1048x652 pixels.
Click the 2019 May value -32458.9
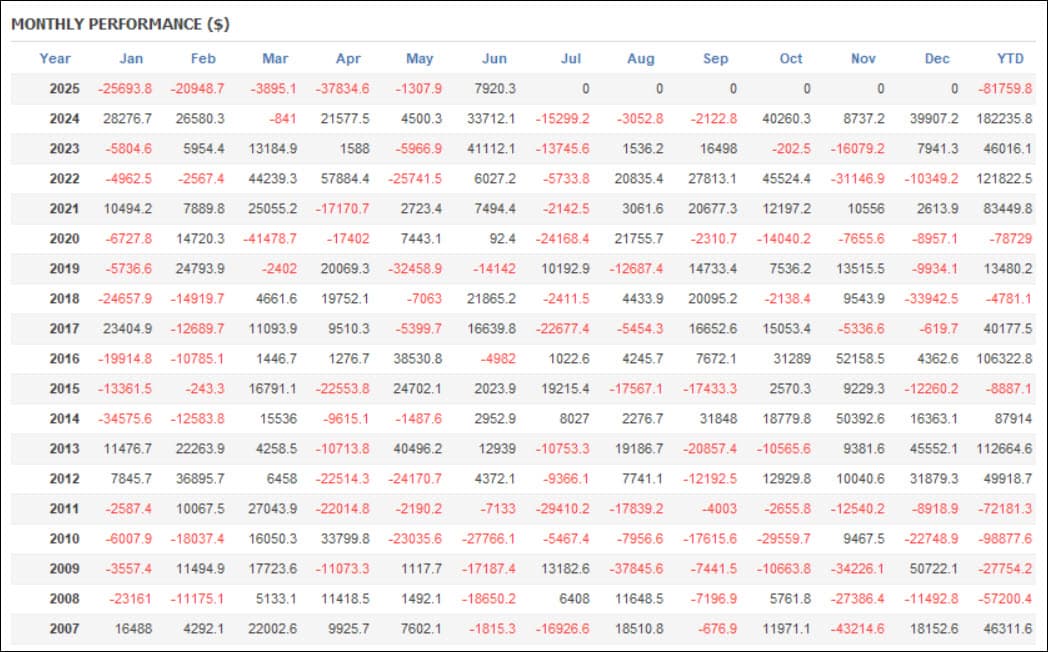click(414, 269)
